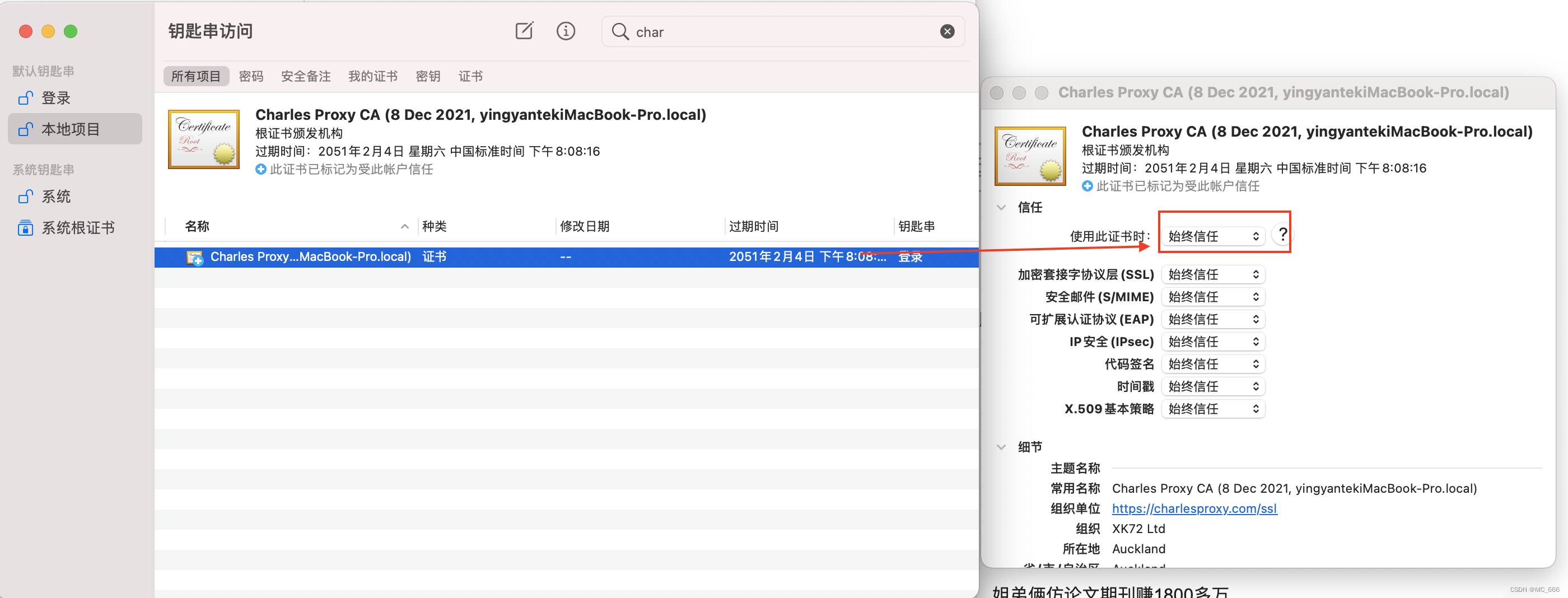The width and height of the screenshot is (1568, 598).
Task: Click the magnifier search icon
Action: 620,31
